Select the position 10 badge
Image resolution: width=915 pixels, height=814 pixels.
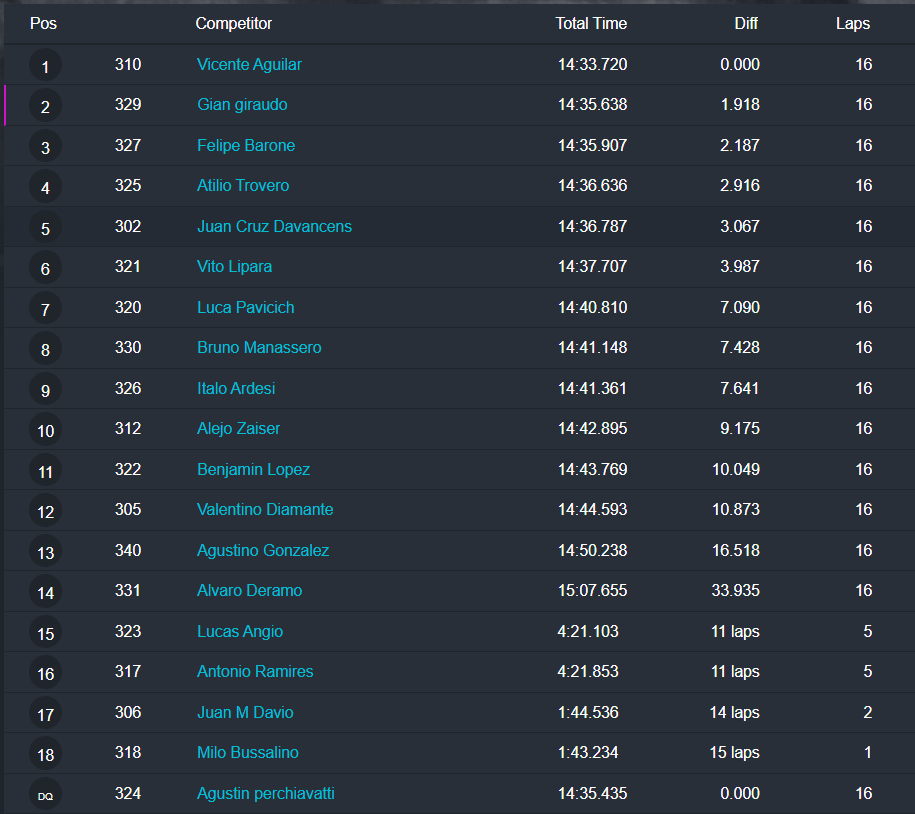45,431
